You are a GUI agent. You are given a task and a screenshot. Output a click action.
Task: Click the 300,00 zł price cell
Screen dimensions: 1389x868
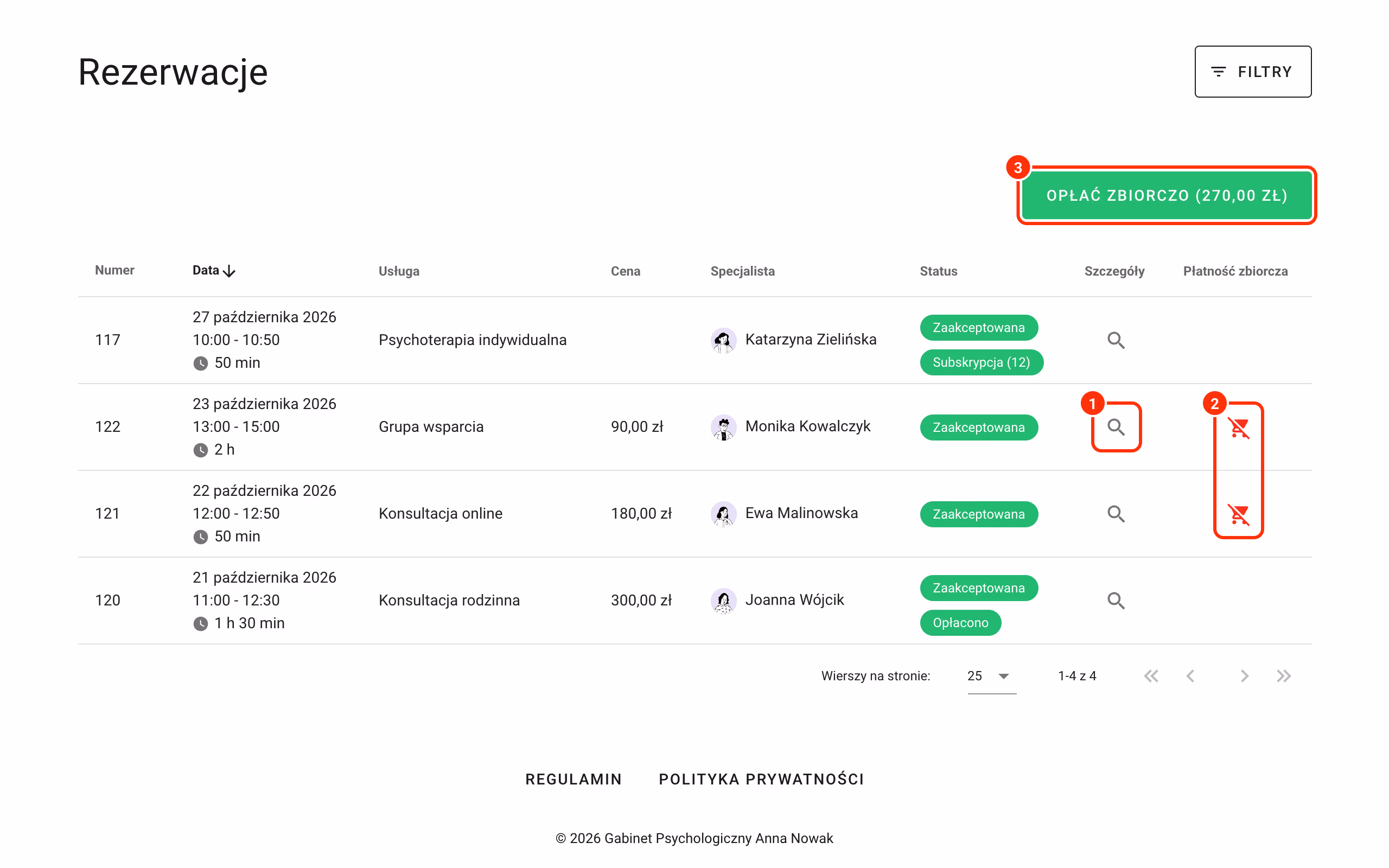point(641,600)
